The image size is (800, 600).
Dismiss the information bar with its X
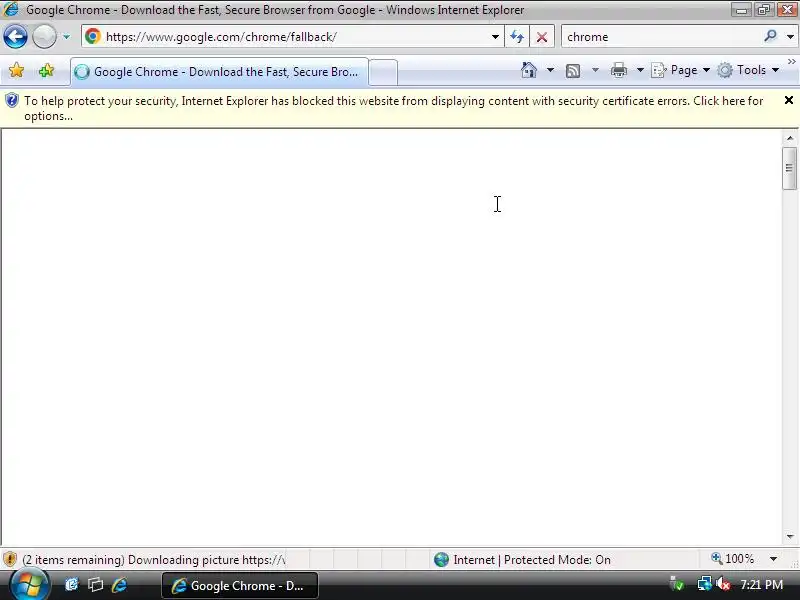(x=788, y=100)
